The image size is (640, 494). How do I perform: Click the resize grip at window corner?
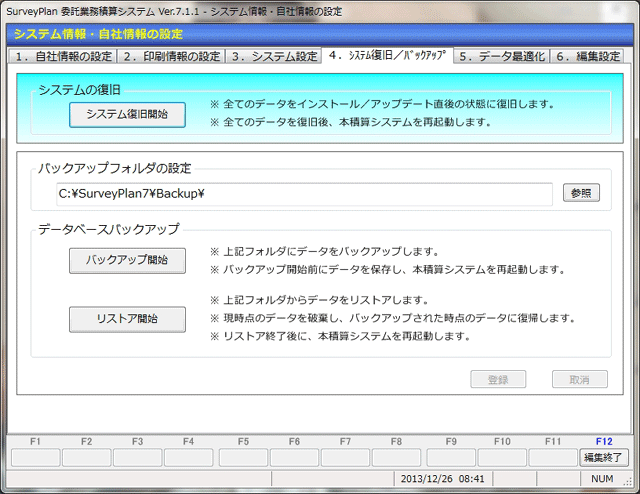pos(628,482)
